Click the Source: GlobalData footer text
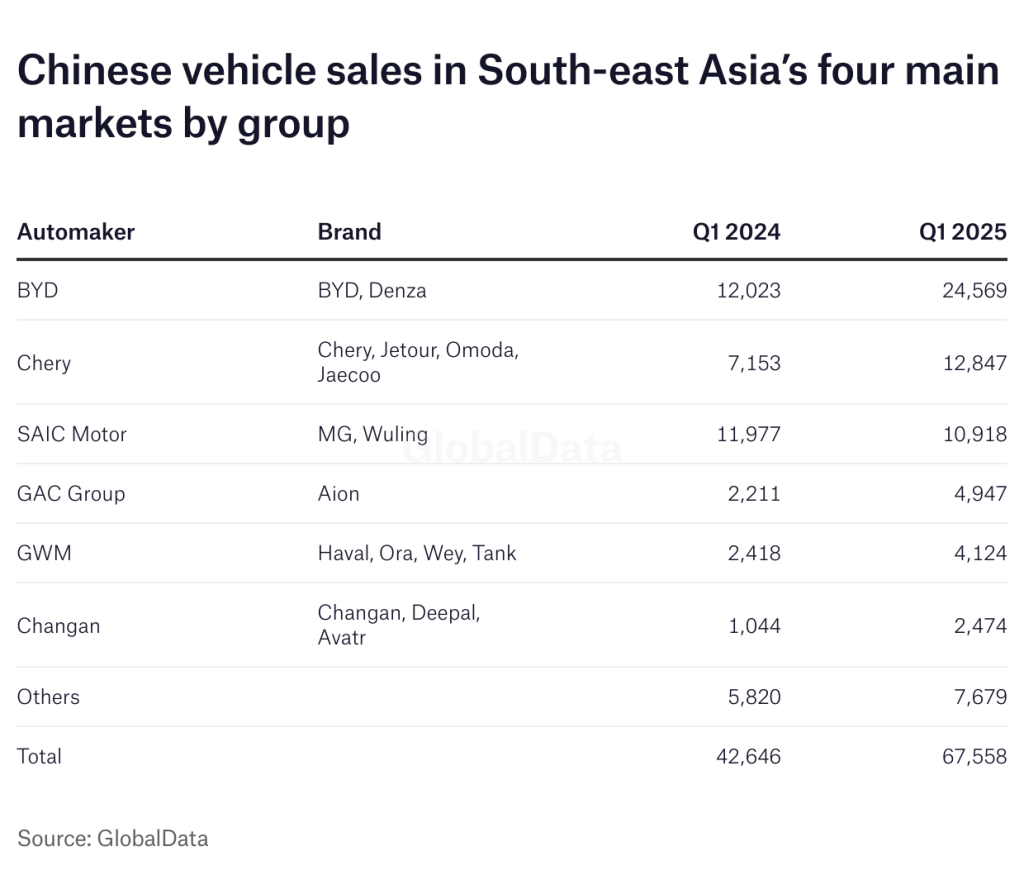1024x894 pixels. [113, 838]
